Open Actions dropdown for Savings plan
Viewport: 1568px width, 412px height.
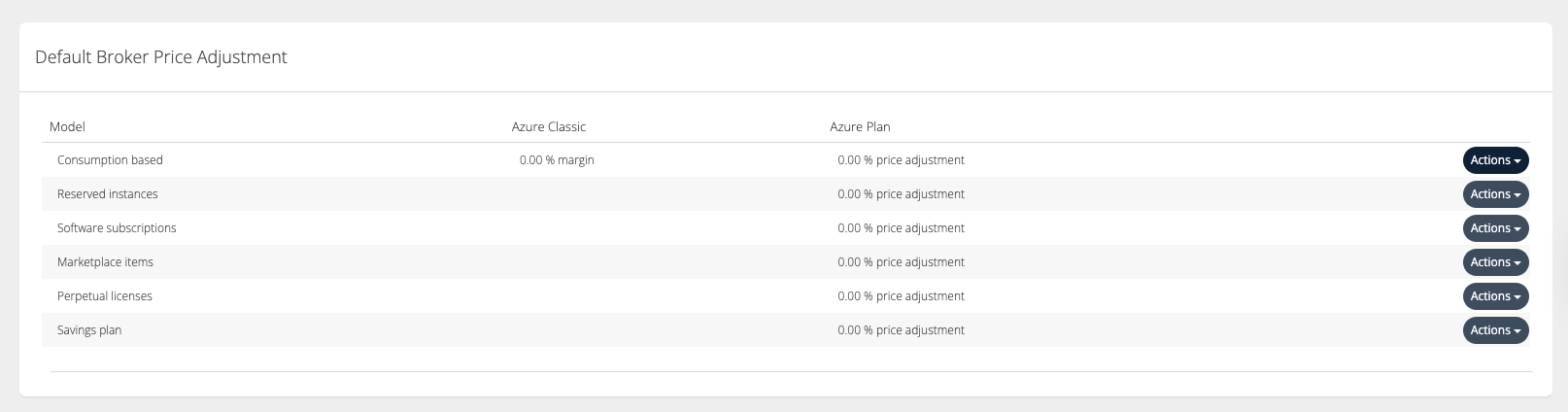pyautogui.click(x=1495, y=330)
